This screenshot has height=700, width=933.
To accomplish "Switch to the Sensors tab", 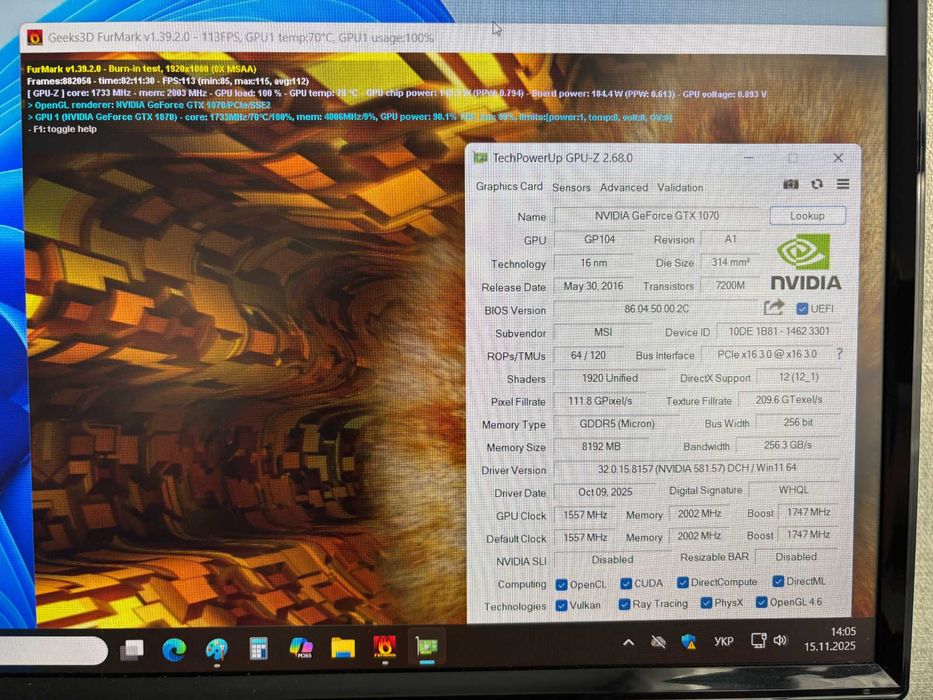I will pos(571,188).
